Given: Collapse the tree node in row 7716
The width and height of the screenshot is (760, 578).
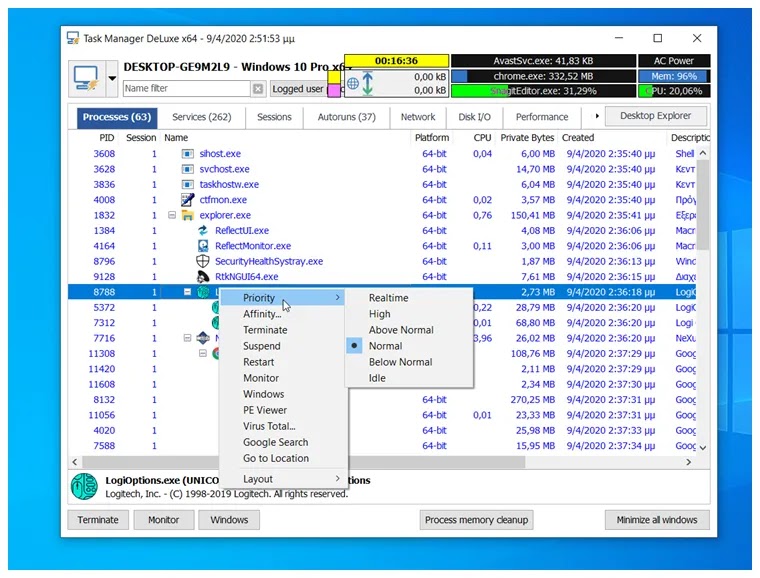Looking at the screenshot, I should coord(188,338).
